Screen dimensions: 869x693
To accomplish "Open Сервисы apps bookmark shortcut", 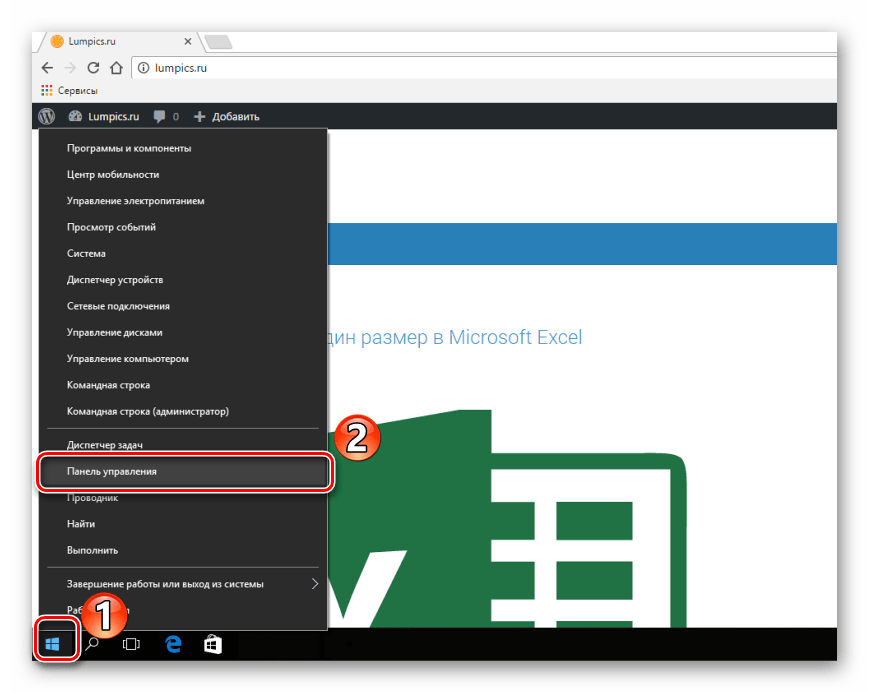I will coord(68,90).
